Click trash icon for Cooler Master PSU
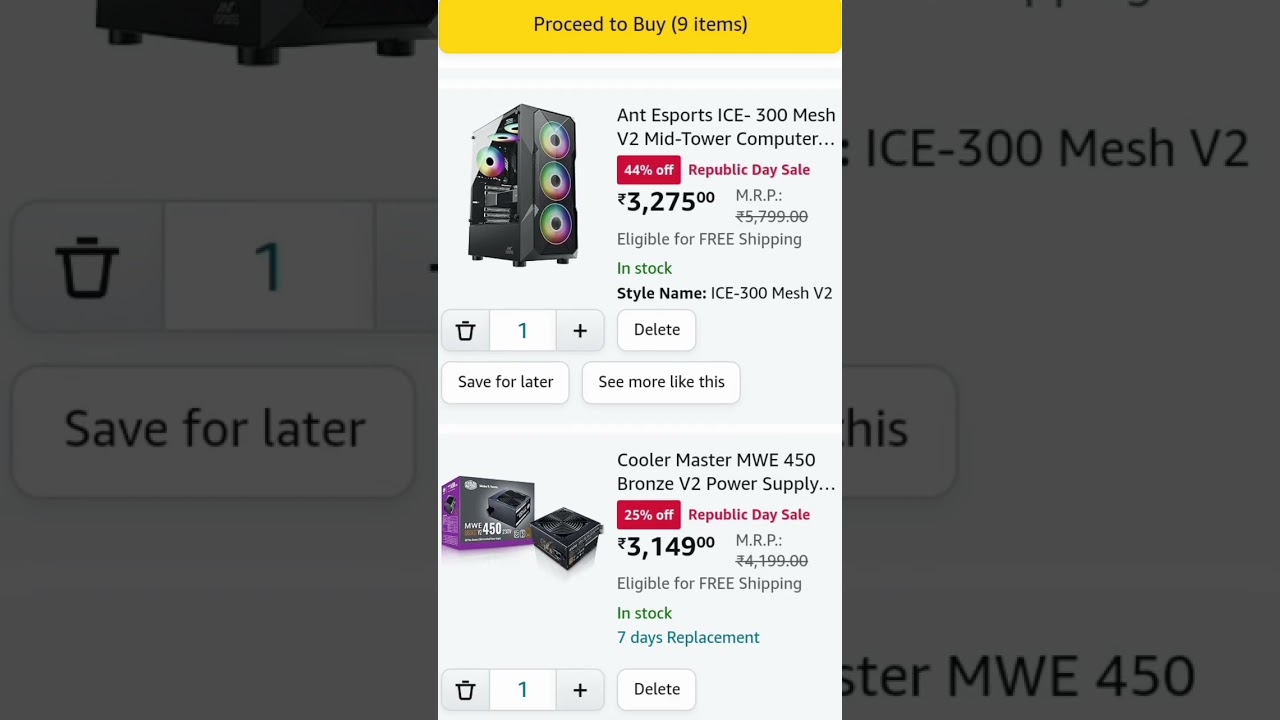The image size is (1280, 720). coord(465,690)
